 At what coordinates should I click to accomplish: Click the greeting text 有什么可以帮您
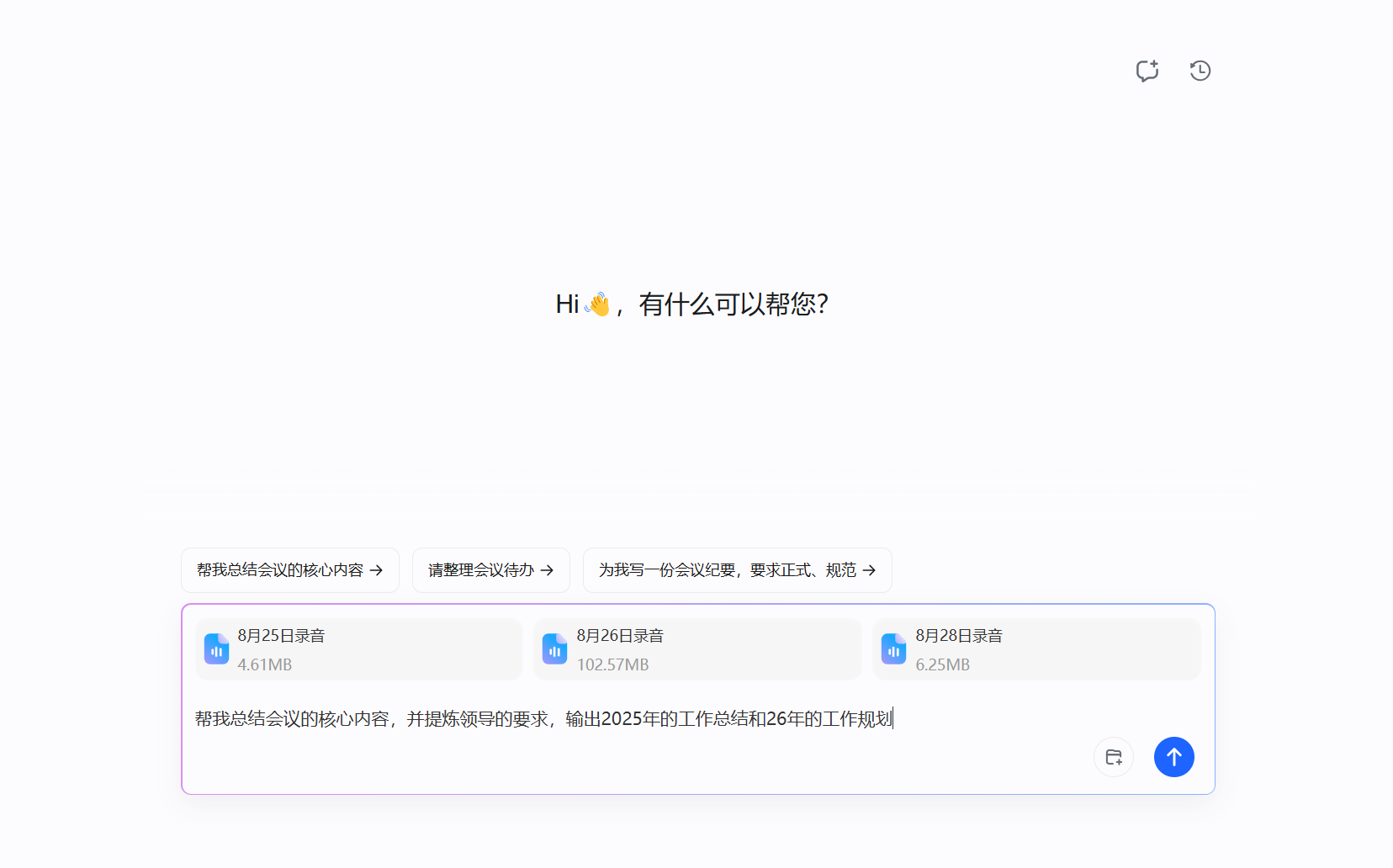point(733,304)
